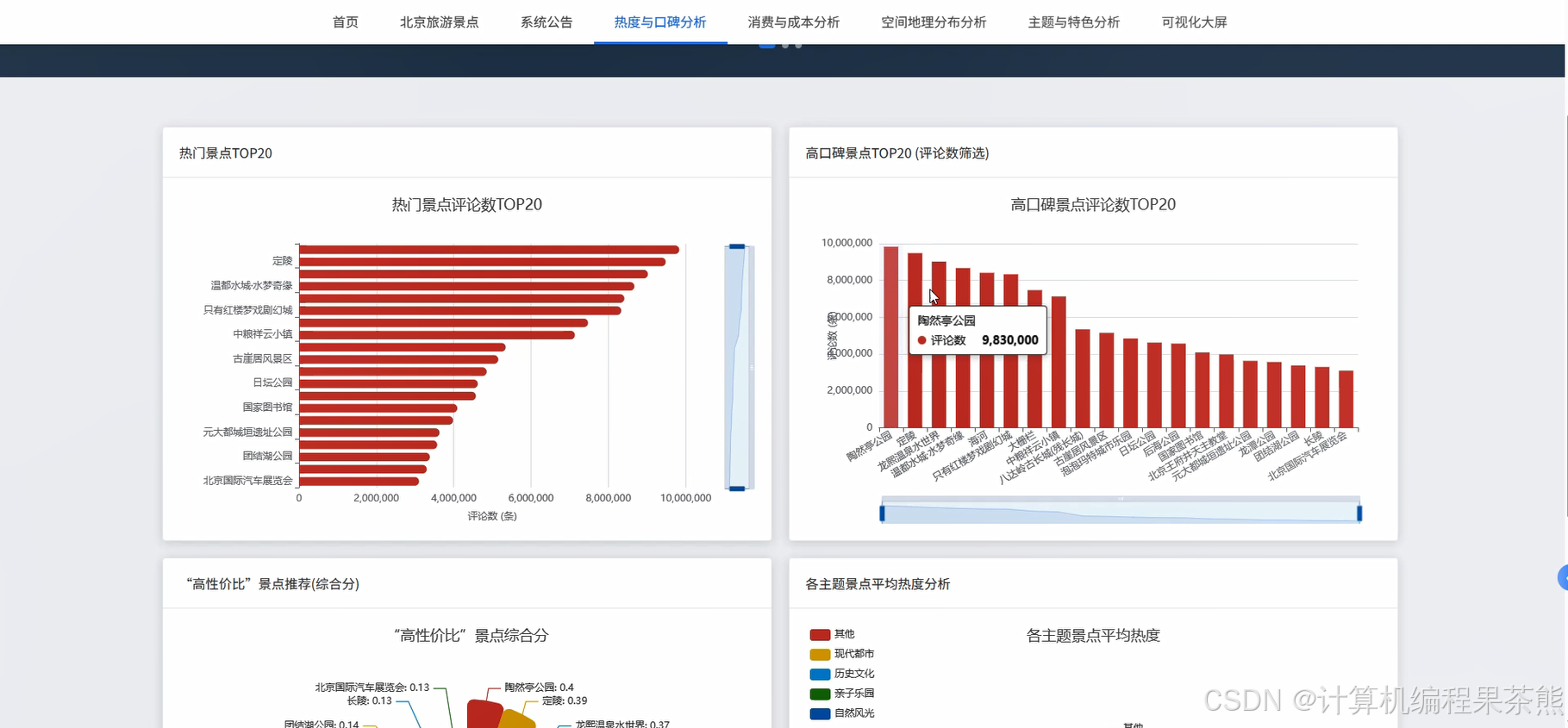
Task: Navigate to 主题与特色分析
Action: (1074, 22)
